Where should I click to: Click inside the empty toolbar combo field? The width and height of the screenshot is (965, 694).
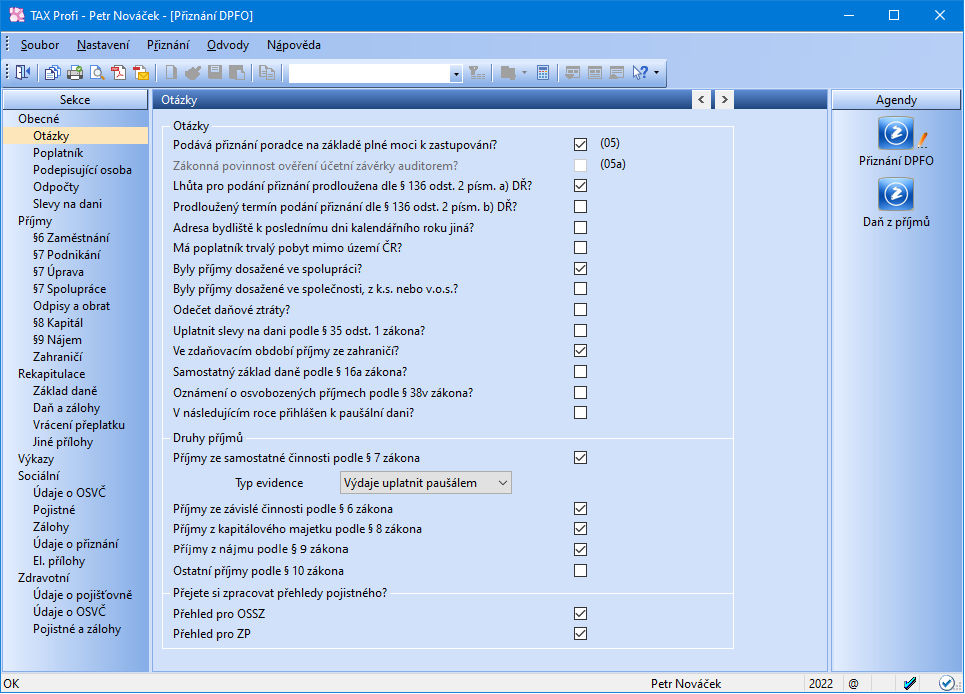tap(369, 74)
